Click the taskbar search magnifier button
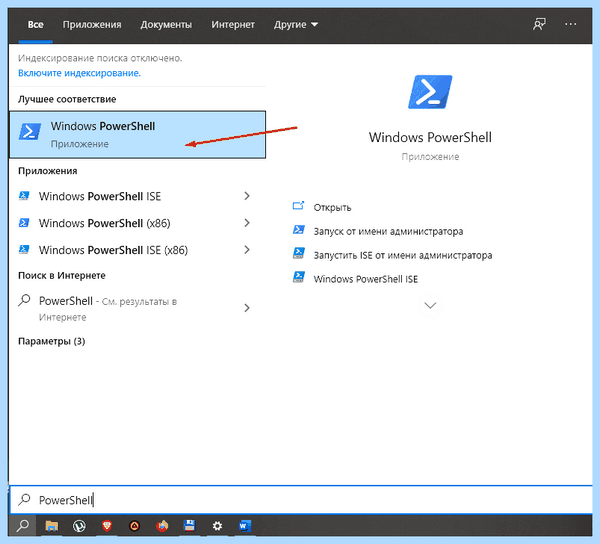The height and width of the screenshot is (544, 600). coord(23,526)
